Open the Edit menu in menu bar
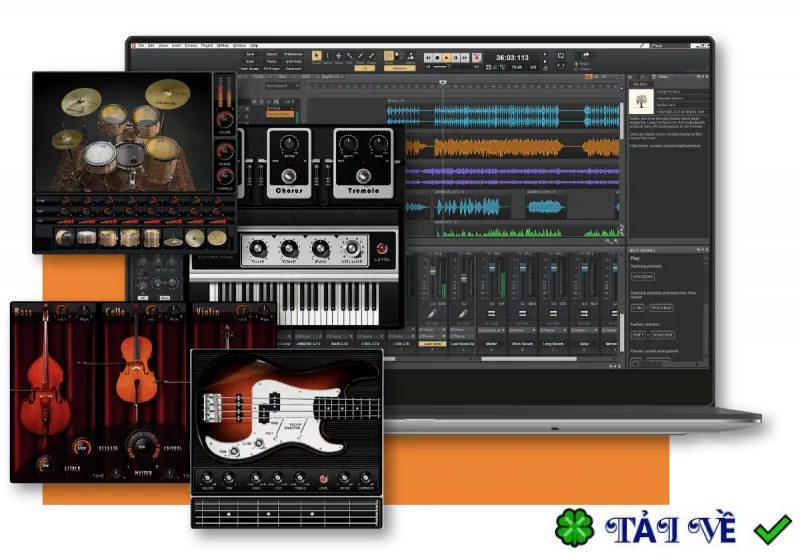The width and height of the screenshot is (800, 555). click(x=152, y=45)
